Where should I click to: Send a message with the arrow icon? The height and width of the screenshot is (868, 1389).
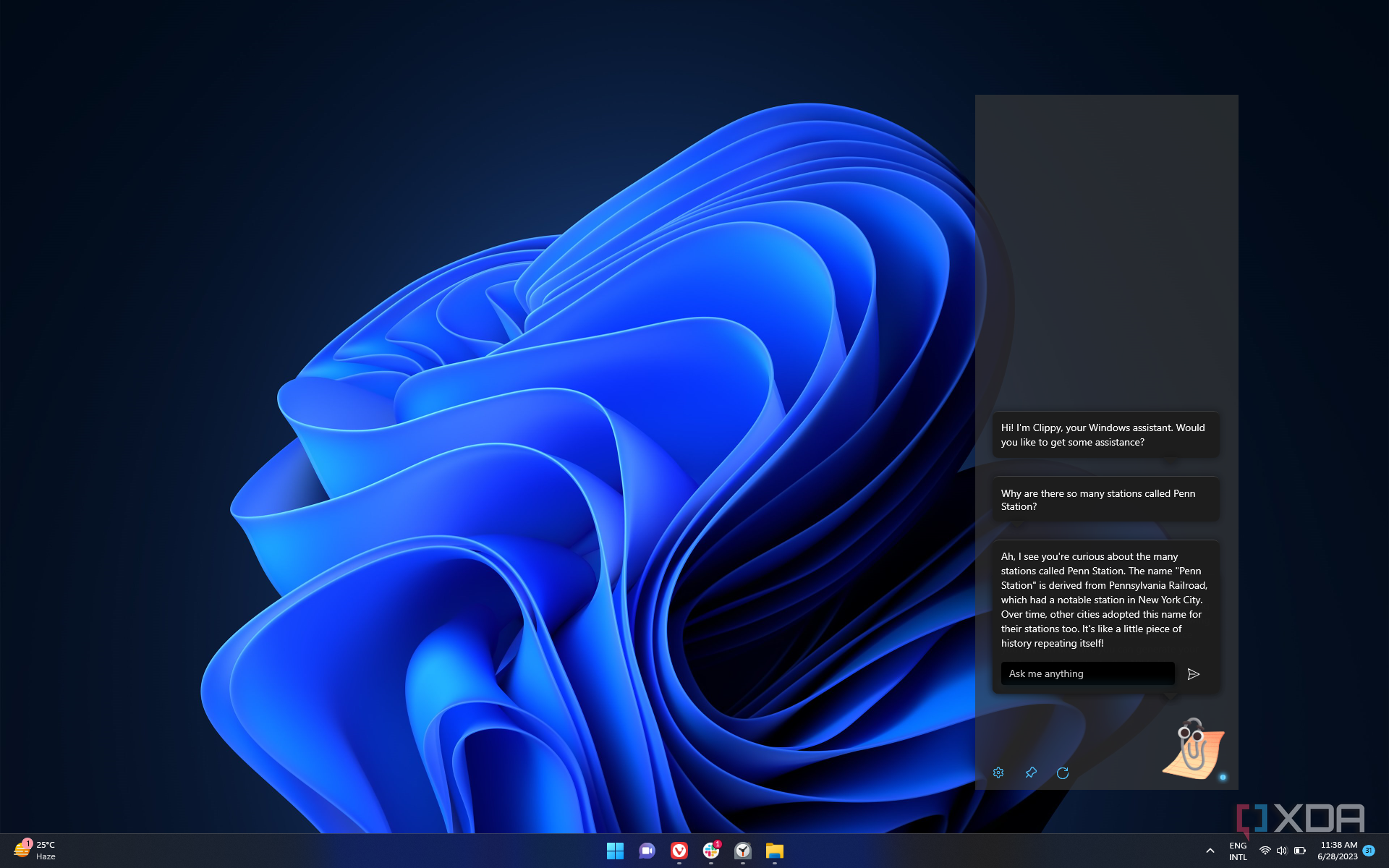tap(1194, 673)
